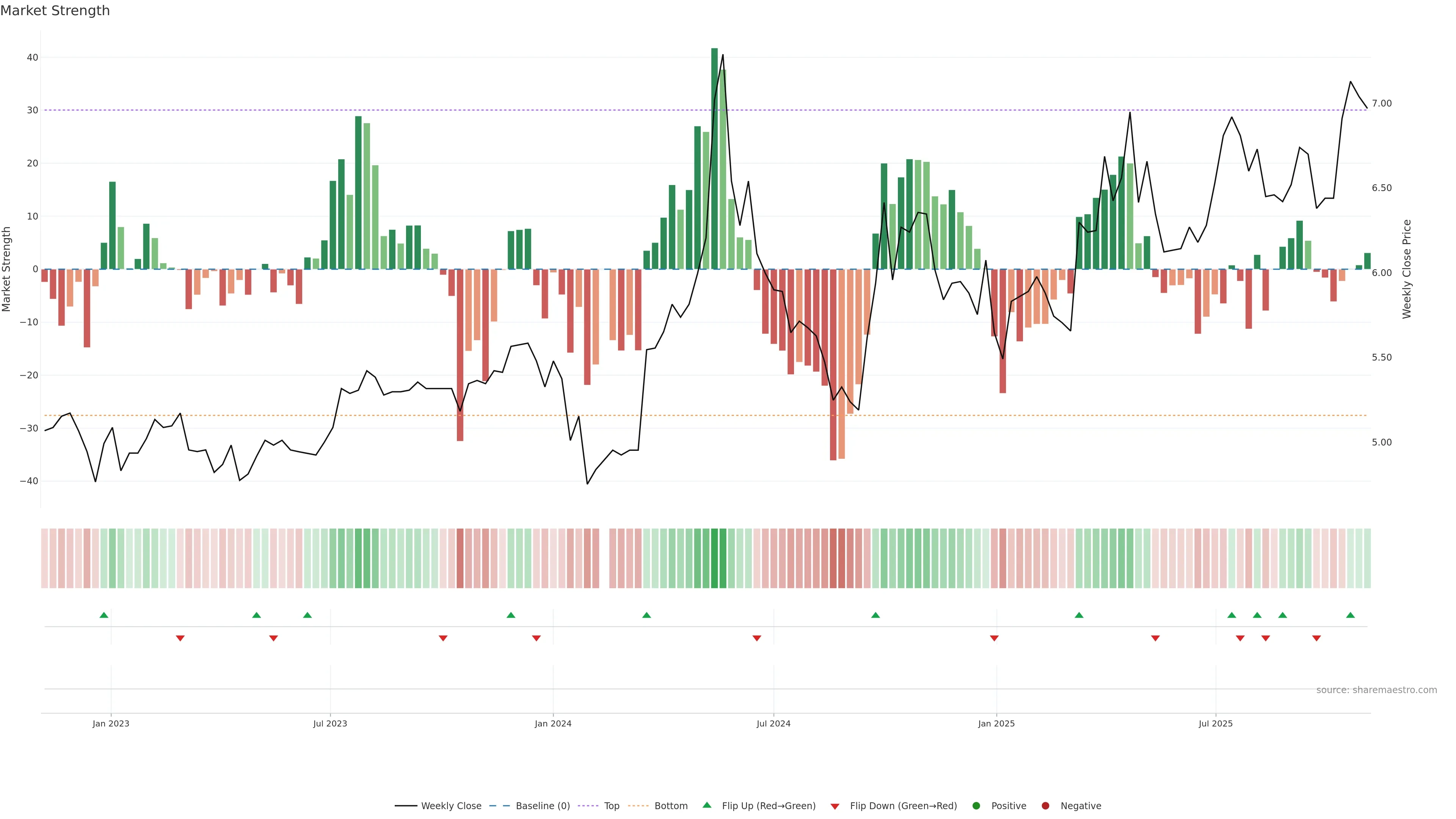
Task: Click the dark red Negative dot in legend
Action: pyautogui.click(x=1045, y=806)
